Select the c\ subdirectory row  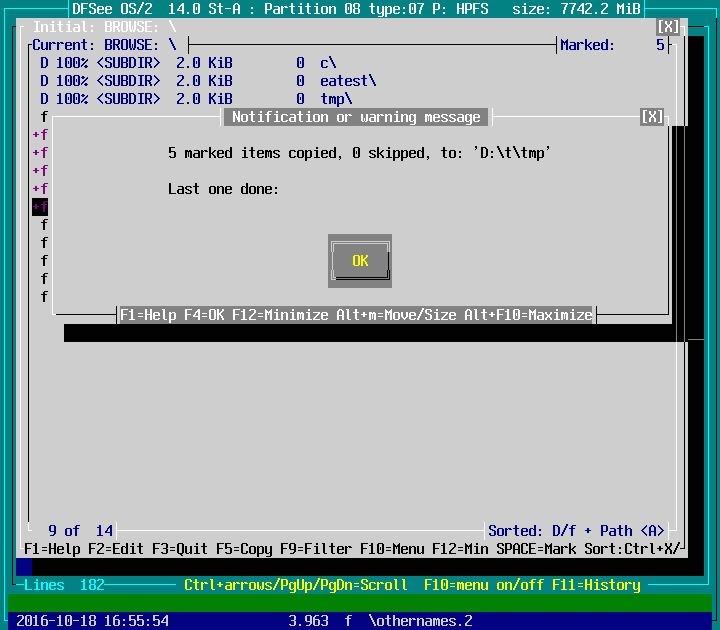click(x=328, y=63)
